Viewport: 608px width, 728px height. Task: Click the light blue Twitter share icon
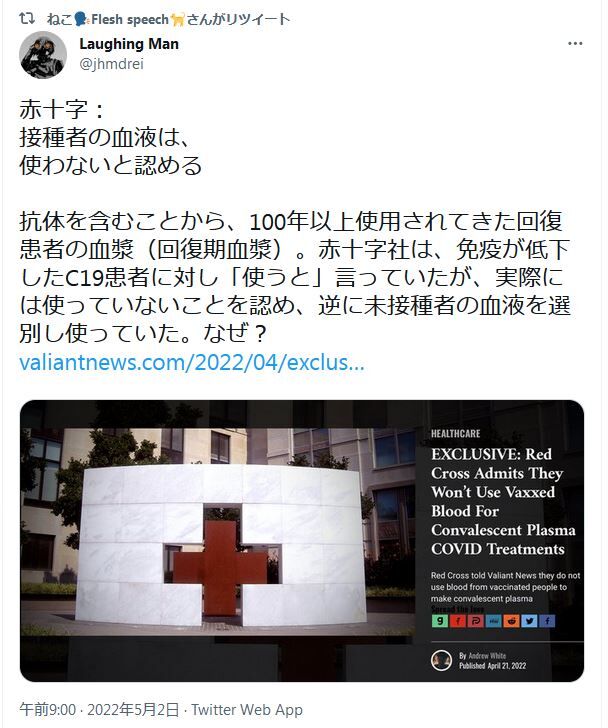tap(529, 621)
